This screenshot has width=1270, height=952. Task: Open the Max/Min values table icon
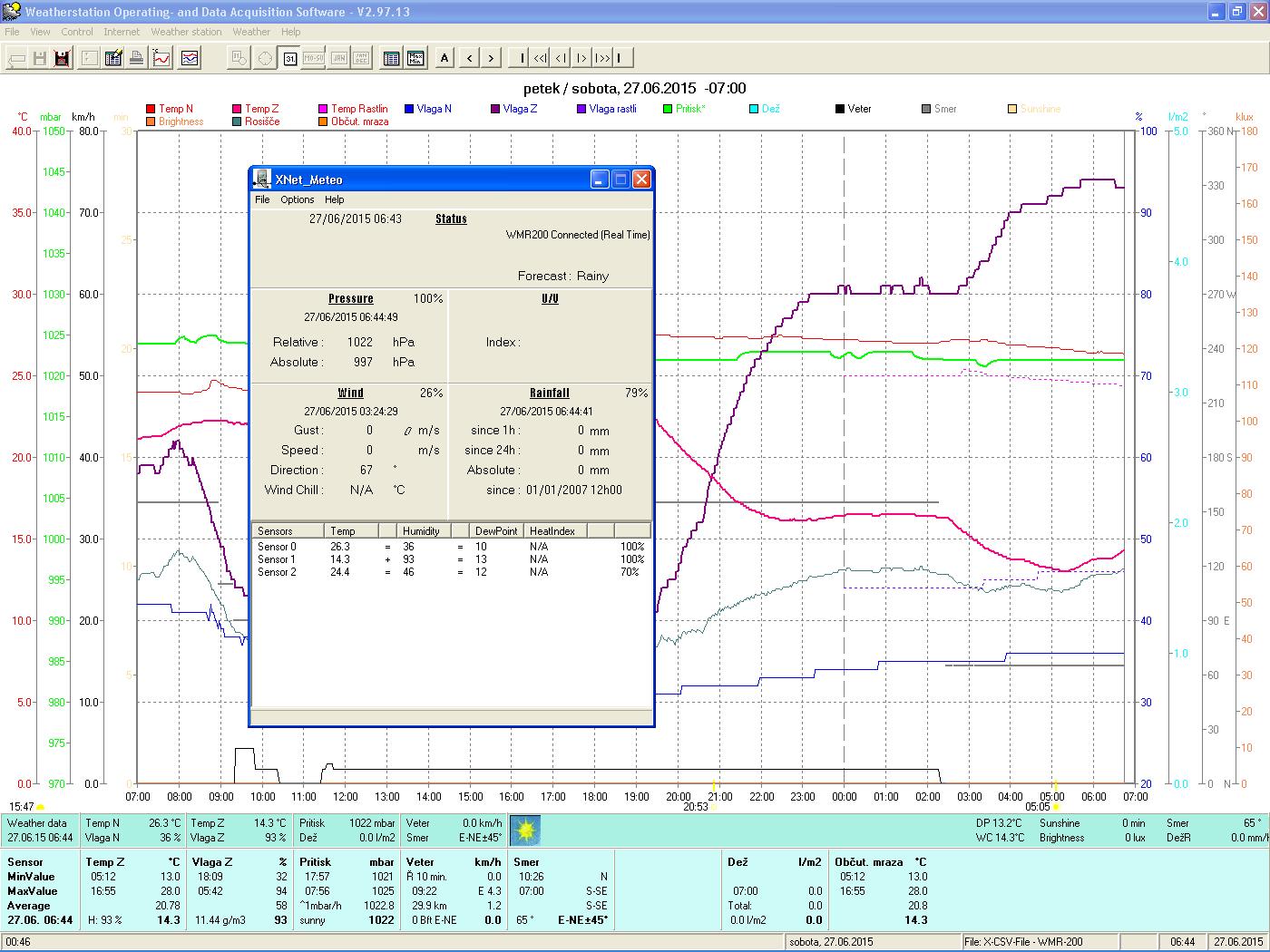415,58
